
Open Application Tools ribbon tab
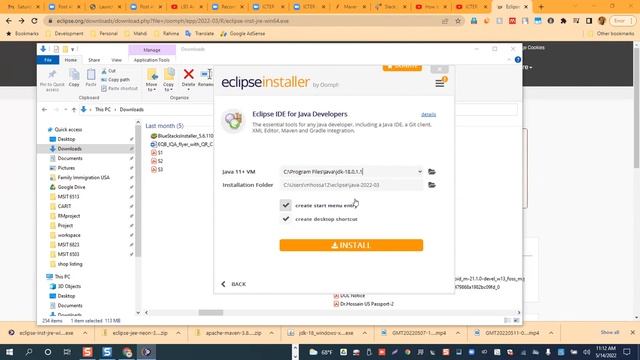tap(151, 60)
